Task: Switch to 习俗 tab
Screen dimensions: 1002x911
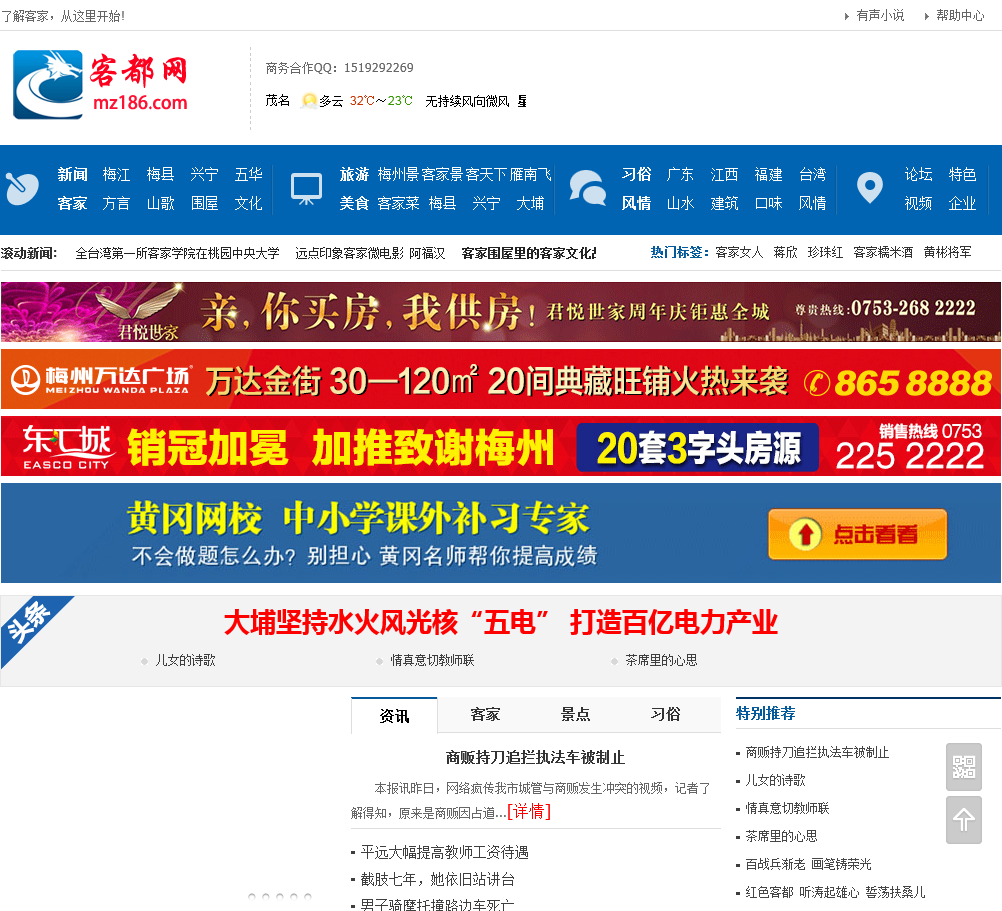Action: 665,714
